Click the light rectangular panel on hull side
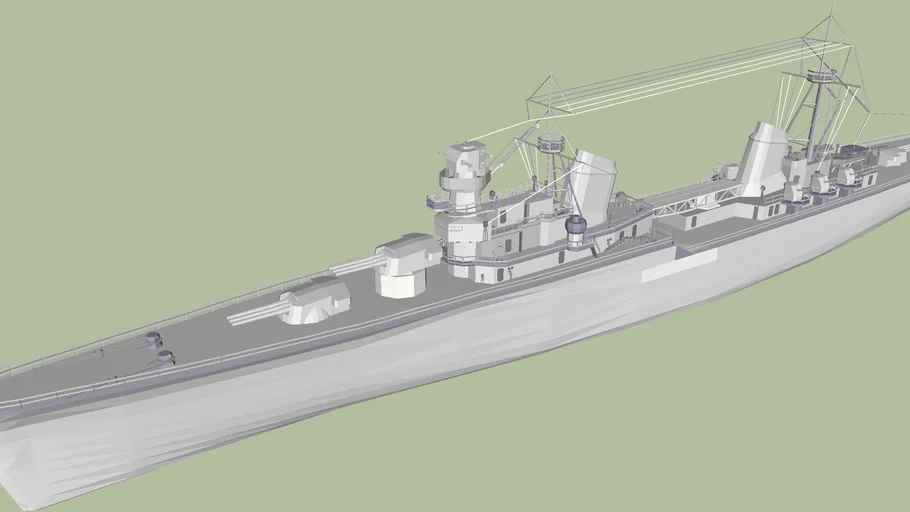 679,265
